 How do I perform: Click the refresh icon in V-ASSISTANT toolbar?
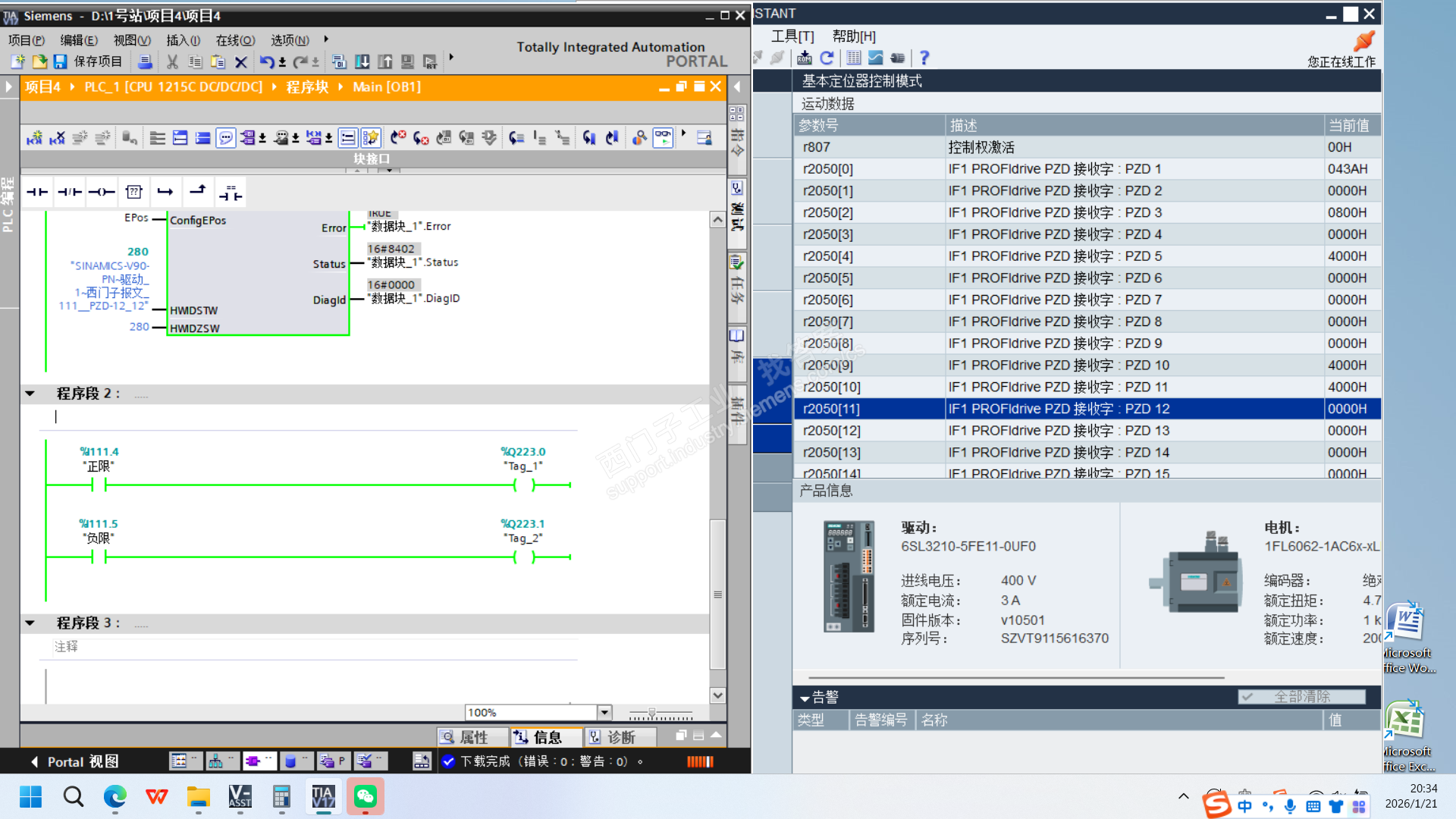[827, 58]
